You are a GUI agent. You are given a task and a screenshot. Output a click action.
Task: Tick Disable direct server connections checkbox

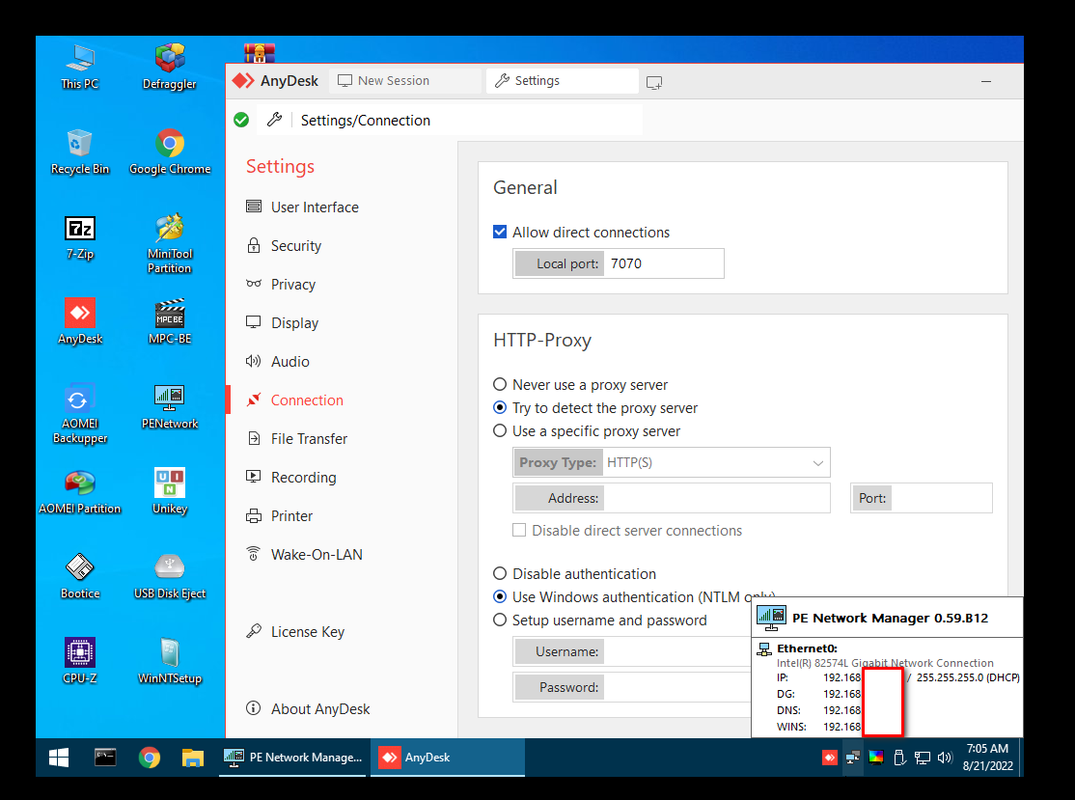tap(519, 530)
